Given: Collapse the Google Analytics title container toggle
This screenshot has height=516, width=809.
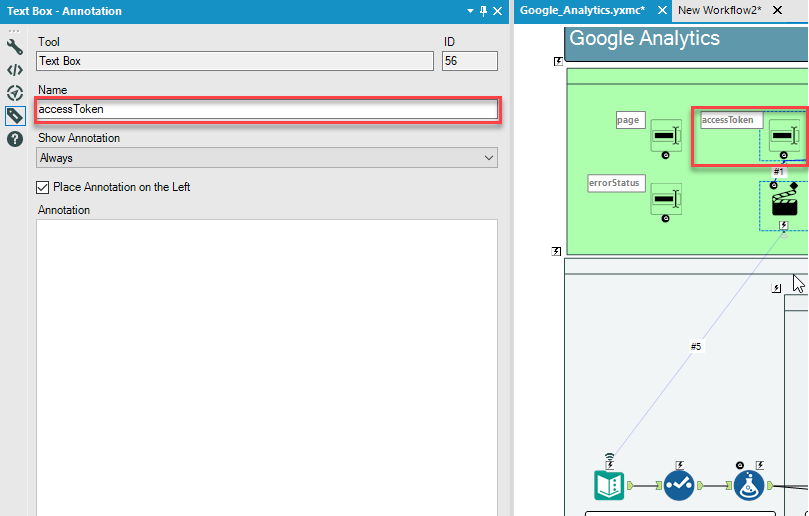Looking at the screenshot, I should click(x=558, y=61).
